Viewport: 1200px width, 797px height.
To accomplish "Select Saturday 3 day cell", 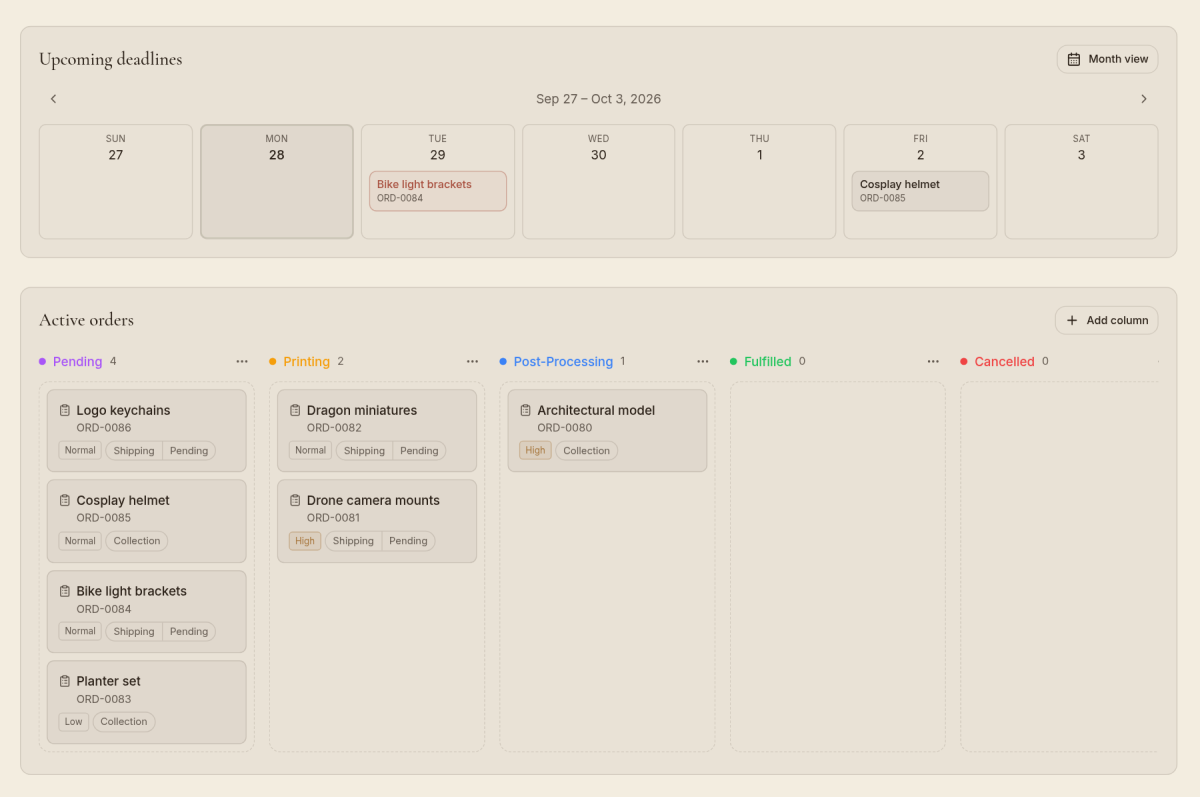I will coord(1081,181).
